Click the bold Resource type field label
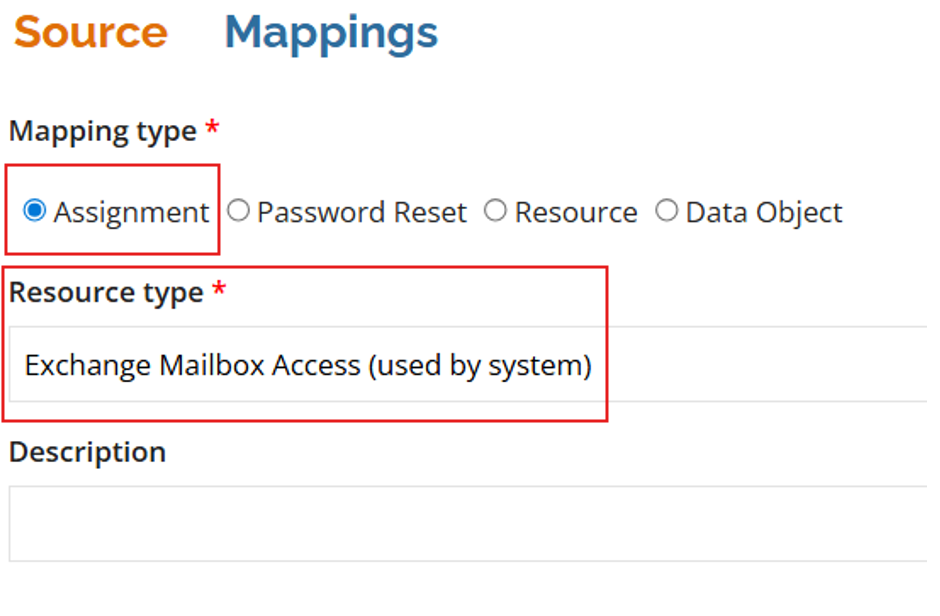The height and width of the screenshot is (616, 940). point(106,293)
